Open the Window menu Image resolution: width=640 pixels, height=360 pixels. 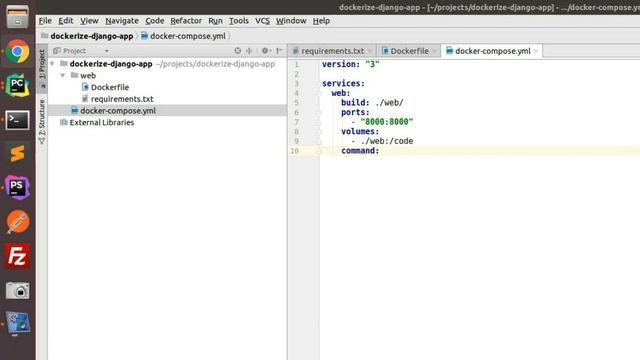291,21
